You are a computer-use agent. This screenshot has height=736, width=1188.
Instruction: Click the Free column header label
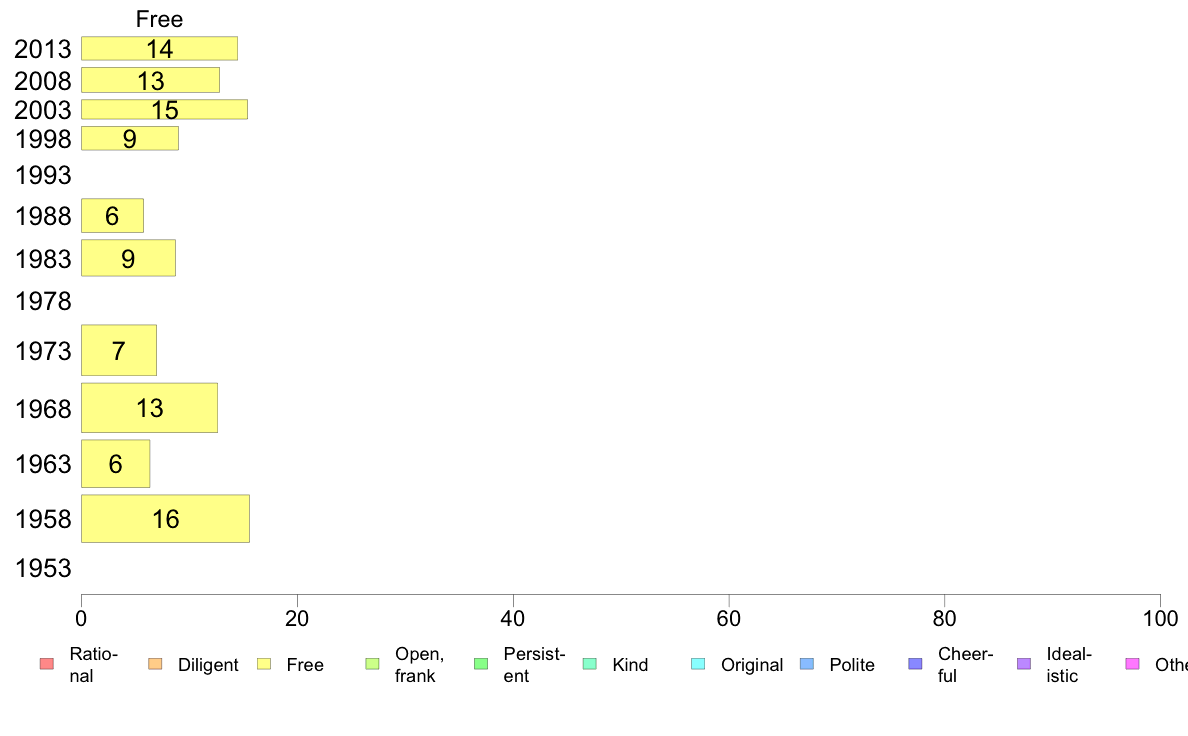(159, 19)
